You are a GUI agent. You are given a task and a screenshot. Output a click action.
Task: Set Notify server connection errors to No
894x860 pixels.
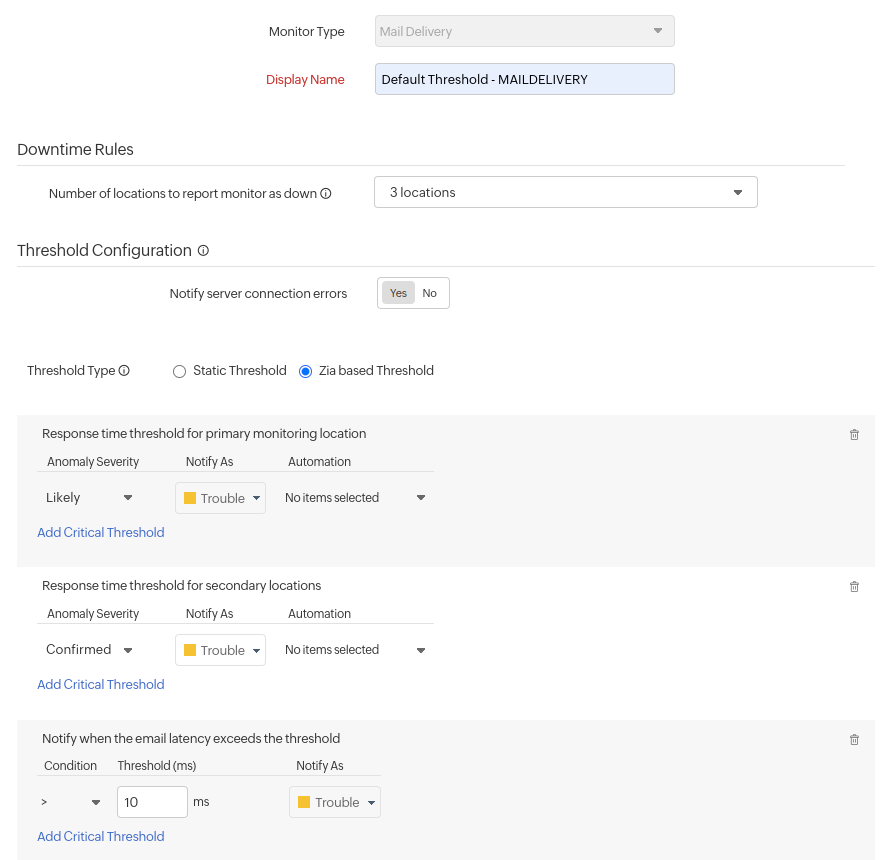430,293
